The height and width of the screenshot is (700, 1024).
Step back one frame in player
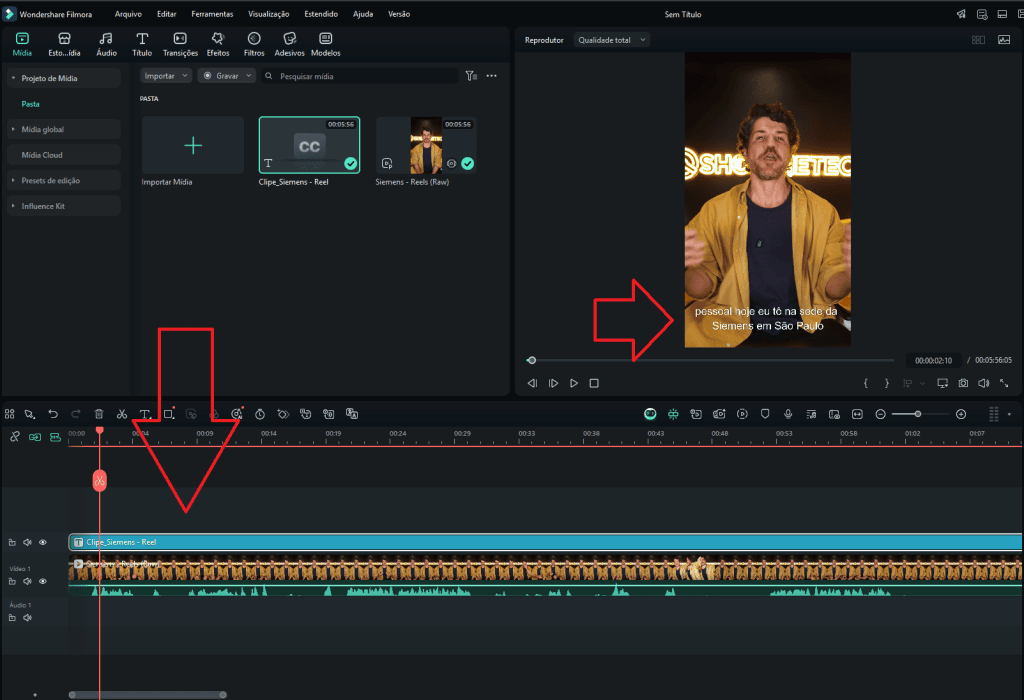click(532, 383)
